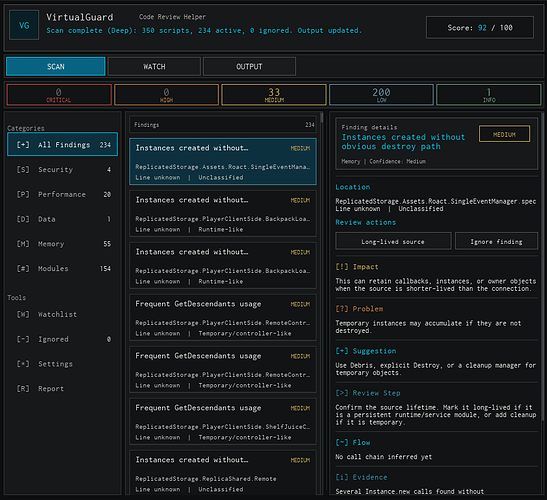The image size is (547, 500).
Task: Switch to the OUTPUT tab
Action: click(x=249, y=66)
